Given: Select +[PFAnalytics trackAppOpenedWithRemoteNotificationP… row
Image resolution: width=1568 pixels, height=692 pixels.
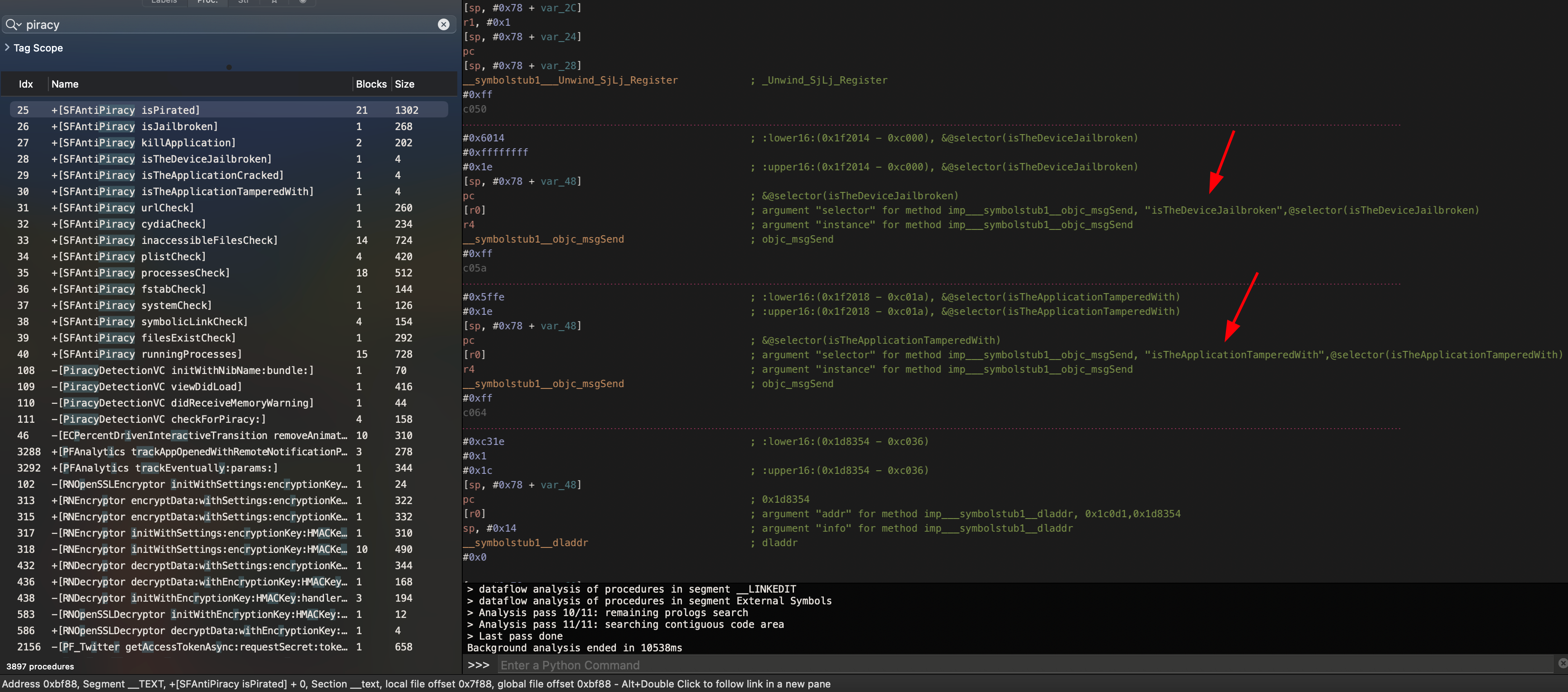Looking at the screenshot, I should 229,452.
